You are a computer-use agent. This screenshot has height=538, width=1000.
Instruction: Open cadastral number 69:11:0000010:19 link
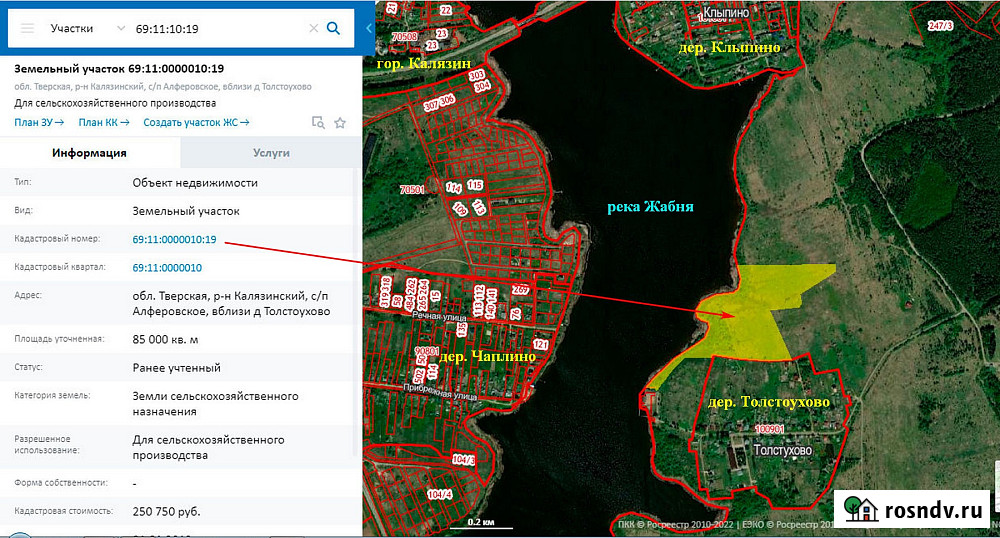click(174, 239)
